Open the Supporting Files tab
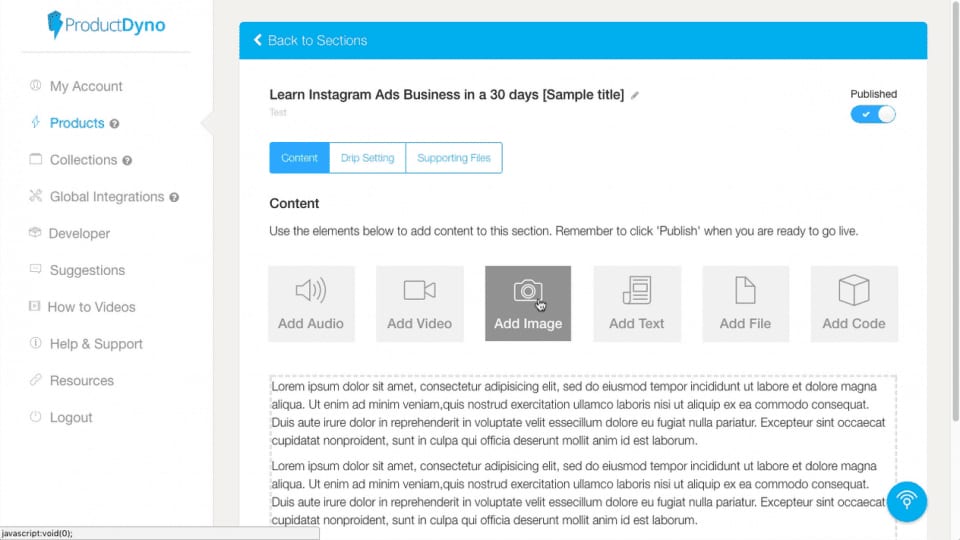Viewport: 960px width, 540px height. pyautogui.click(x=454, y=158)
